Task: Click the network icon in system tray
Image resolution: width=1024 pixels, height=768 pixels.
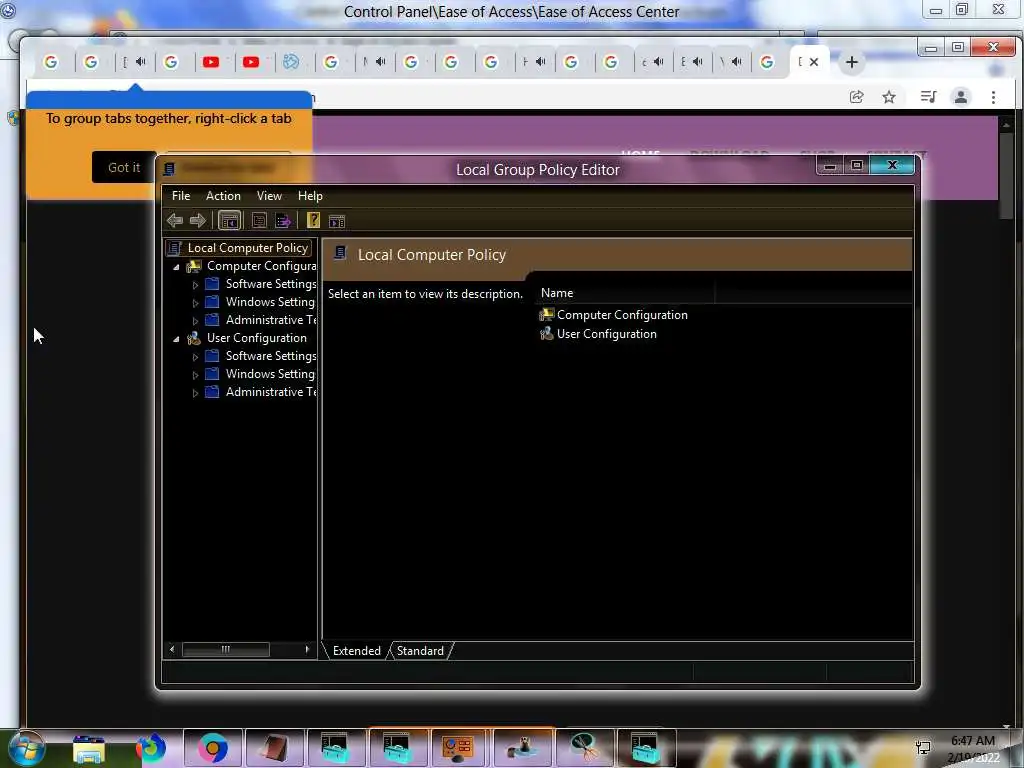Action: point(923,748)
